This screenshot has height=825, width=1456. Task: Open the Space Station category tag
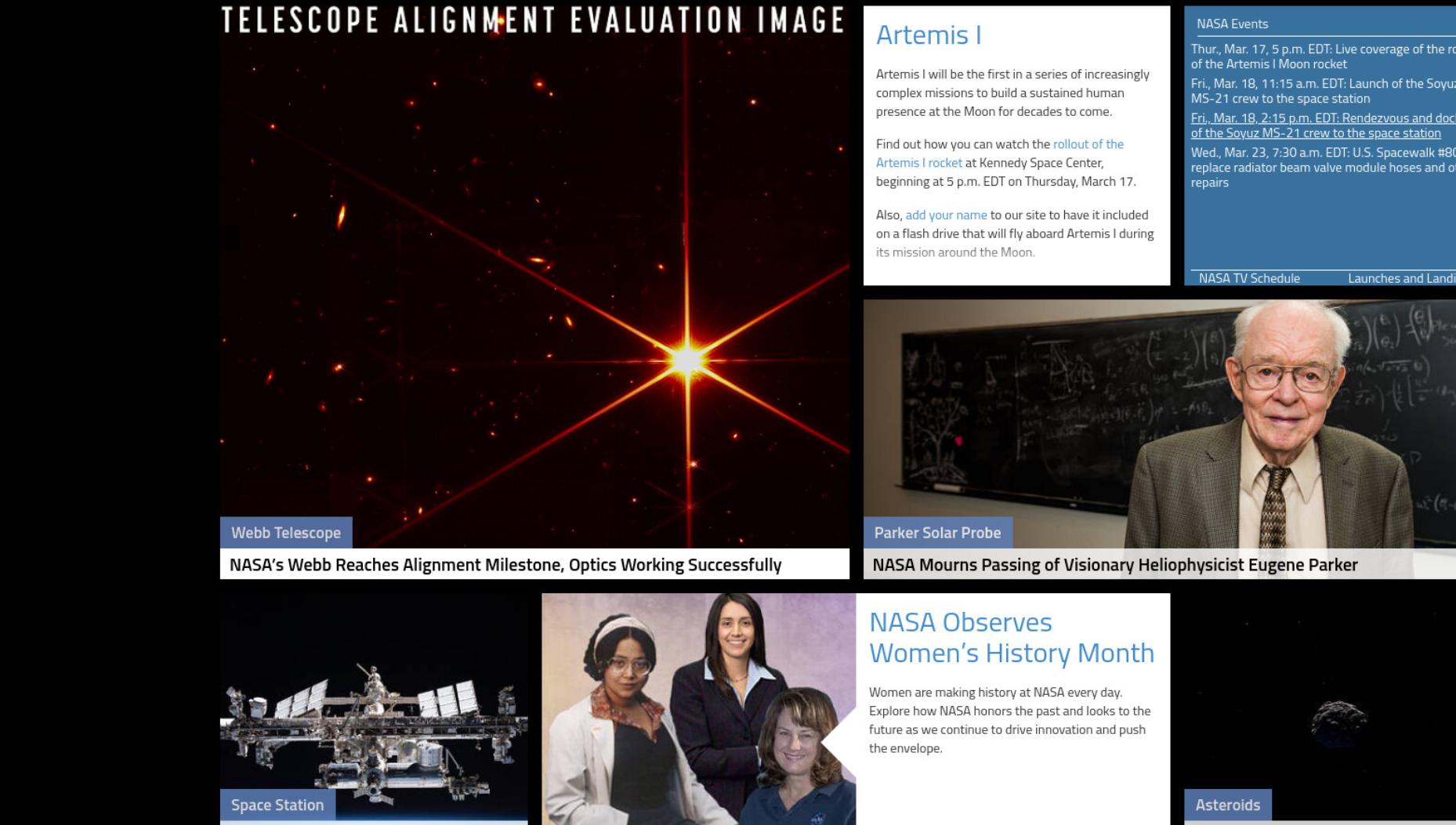[277, 805]
